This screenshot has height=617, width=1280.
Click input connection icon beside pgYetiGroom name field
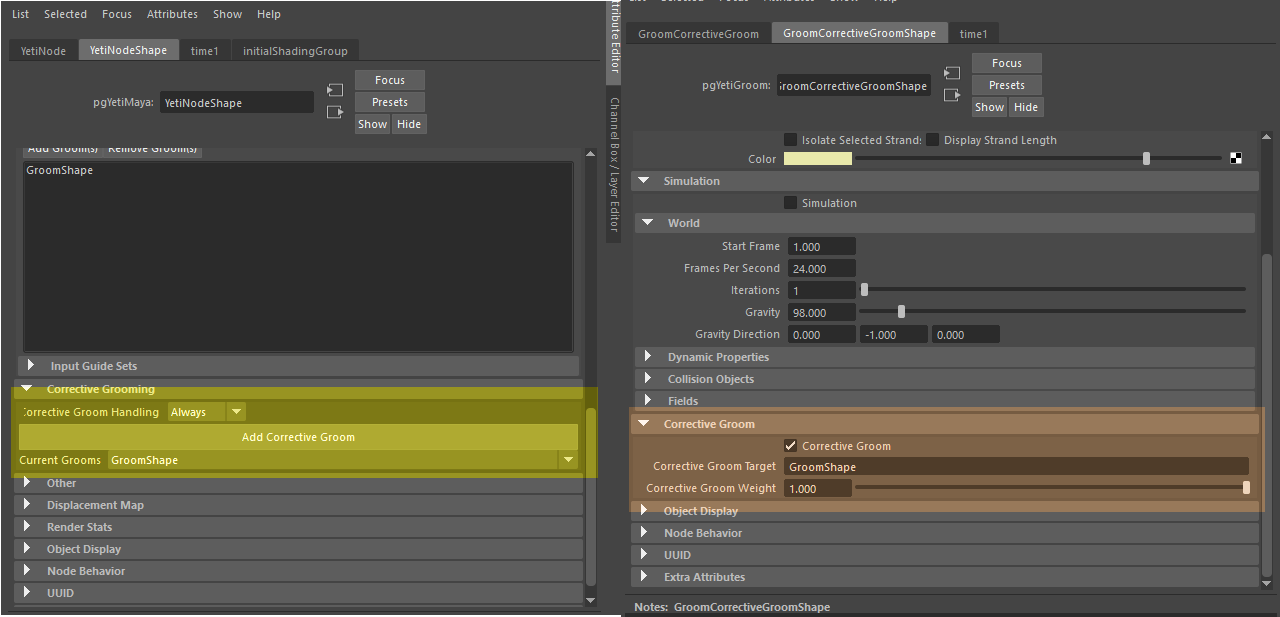pos(952,74)
